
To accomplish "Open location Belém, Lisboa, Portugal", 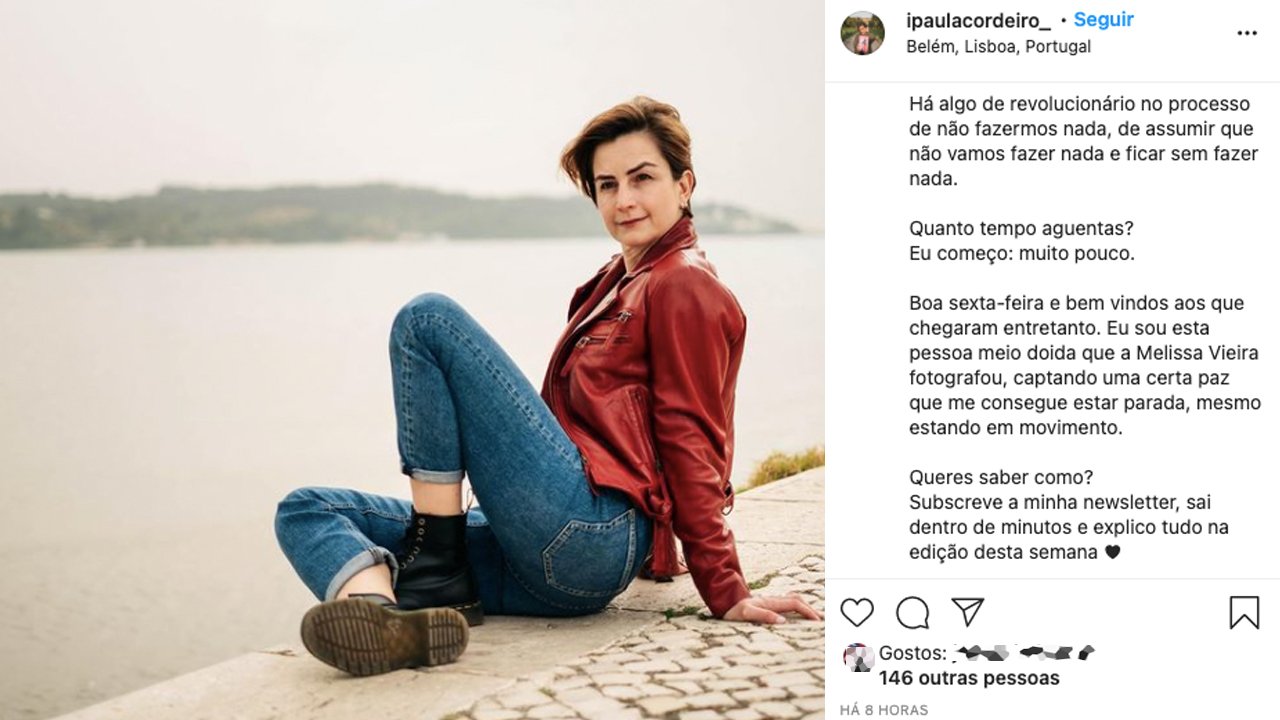I will pyautogui.click(x=998, y=46).
